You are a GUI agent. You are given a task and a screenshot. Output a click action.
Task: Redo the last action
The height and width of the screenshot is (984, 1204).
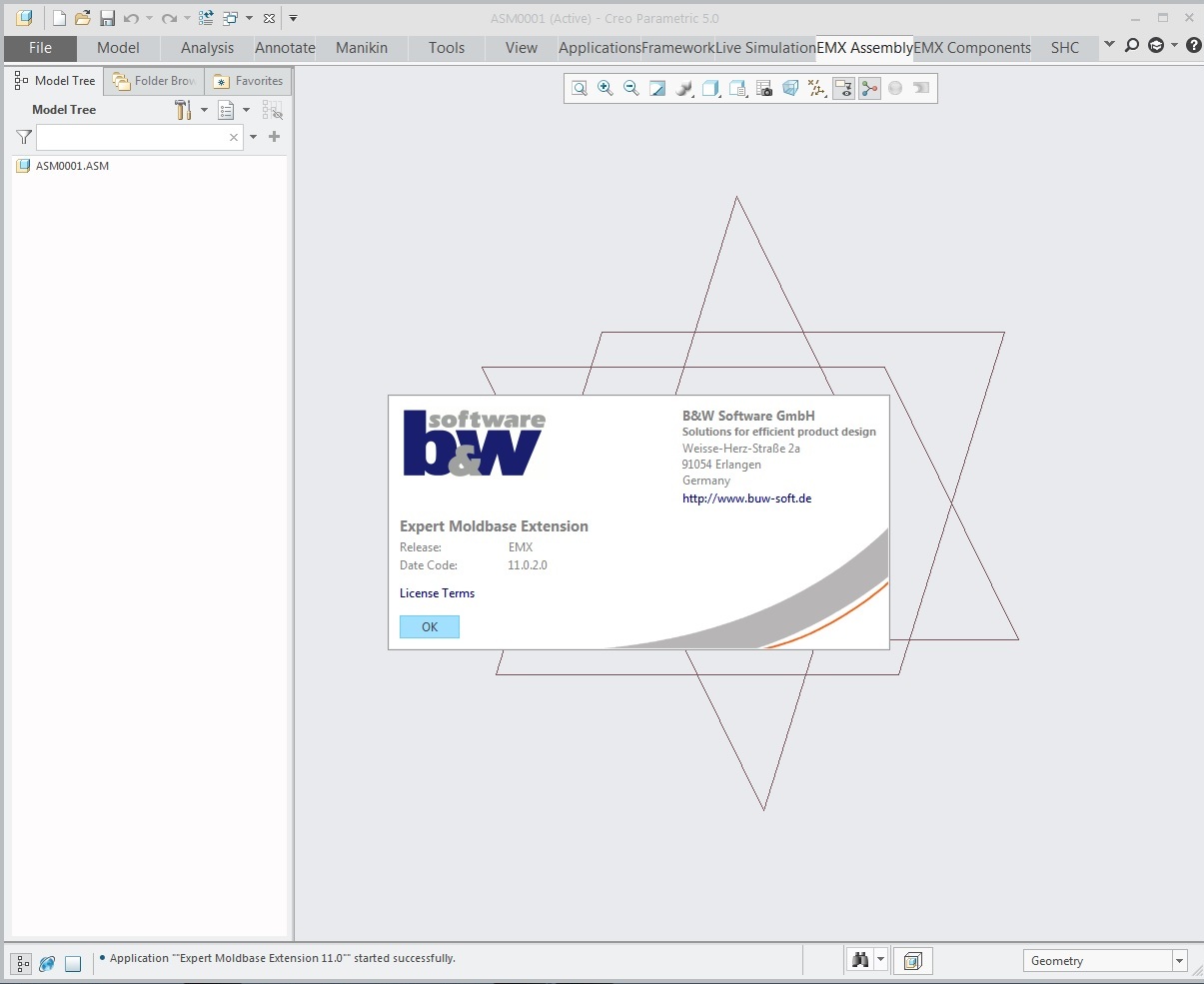(169, 18)
